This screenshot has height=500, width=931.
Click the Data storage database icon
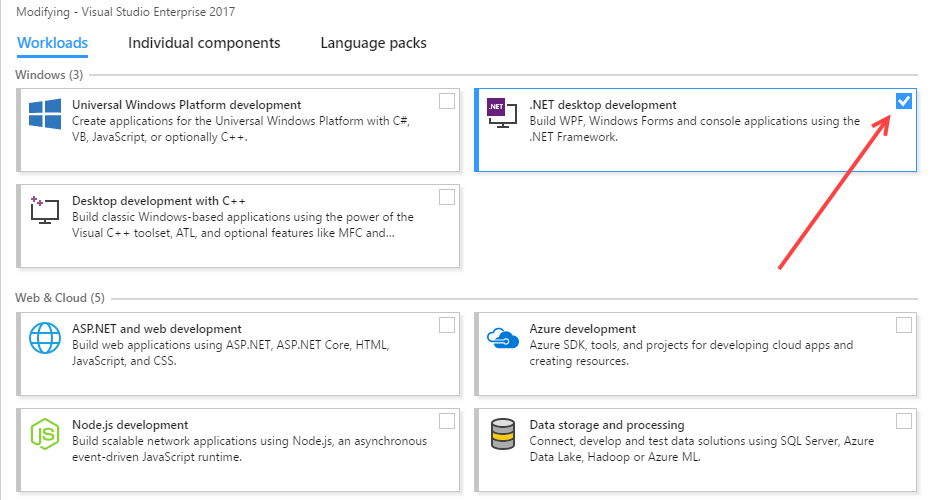click(503, 434)
